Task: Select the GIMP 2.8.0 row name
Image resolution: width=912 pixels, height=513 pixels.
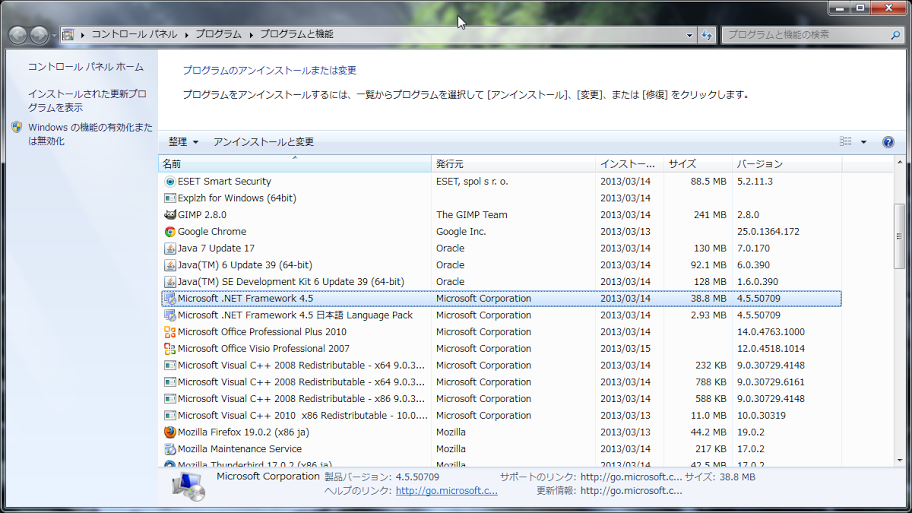Action: point(202,215)
